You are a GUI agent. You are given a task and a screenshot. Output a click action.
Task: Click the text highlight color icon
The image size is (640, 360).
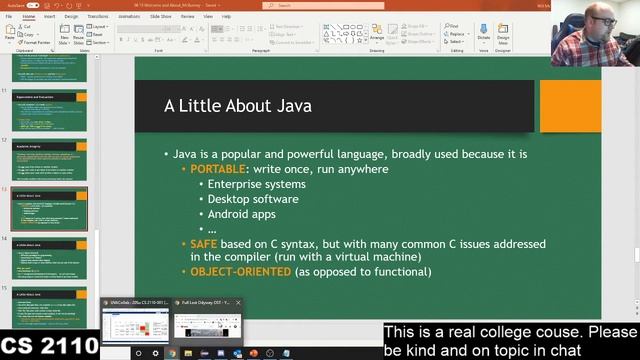tap(185, 40)
